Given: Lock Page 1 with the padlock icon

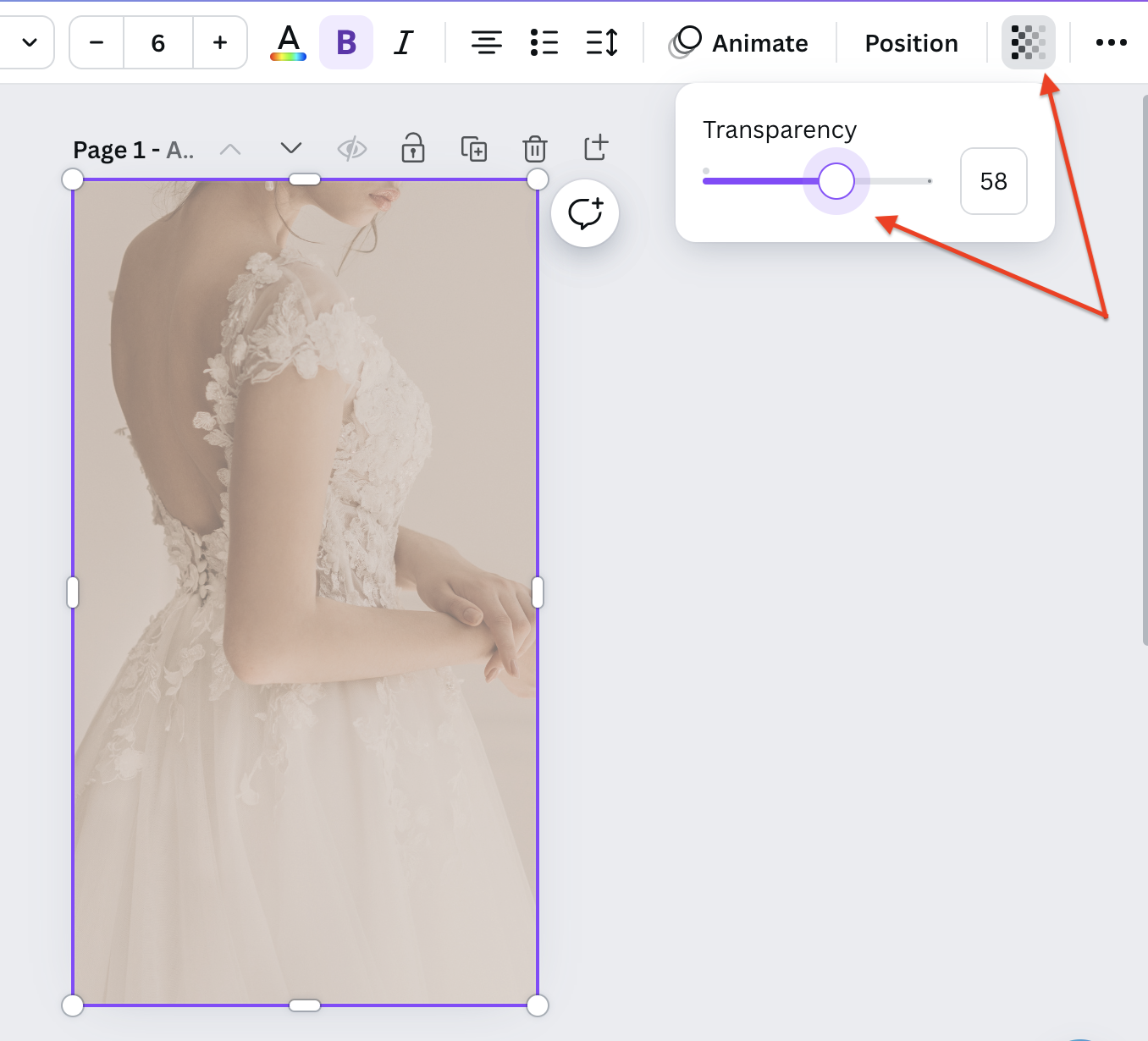Looking at the screenshot, I should point(412,148).
